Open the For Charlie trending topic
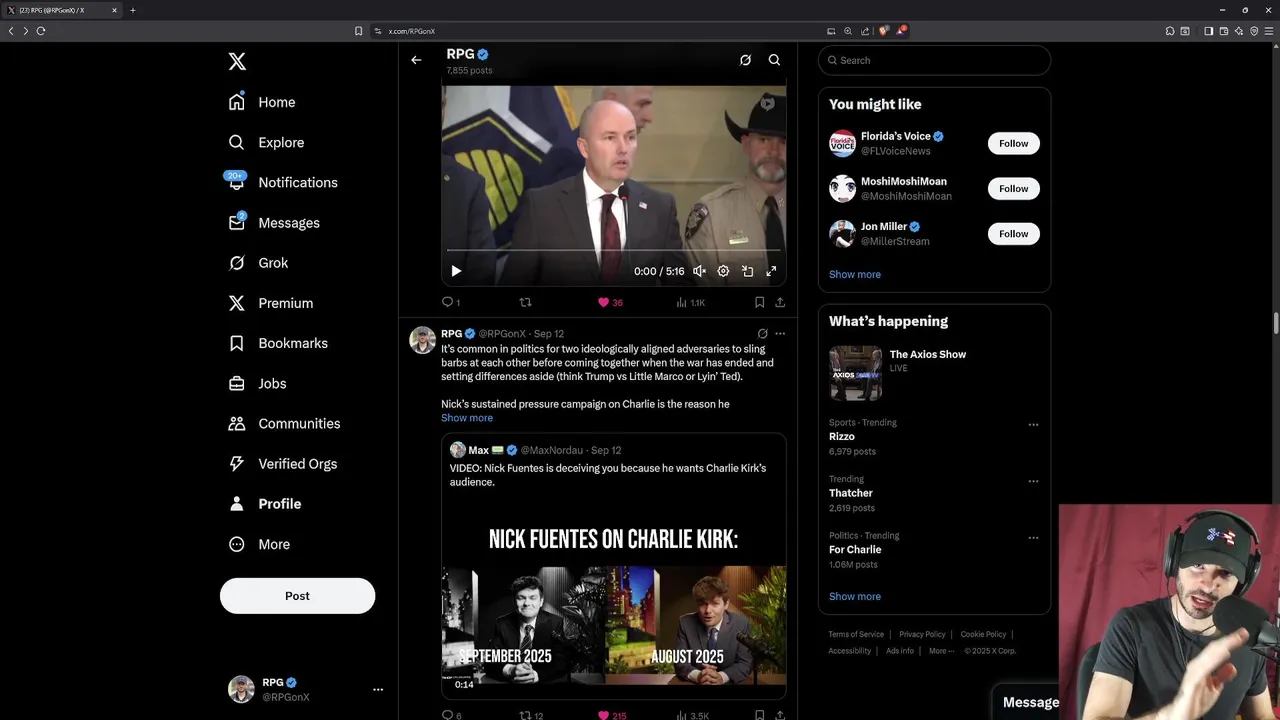Viewport: 1280px width, 720px height. (855, 550)
